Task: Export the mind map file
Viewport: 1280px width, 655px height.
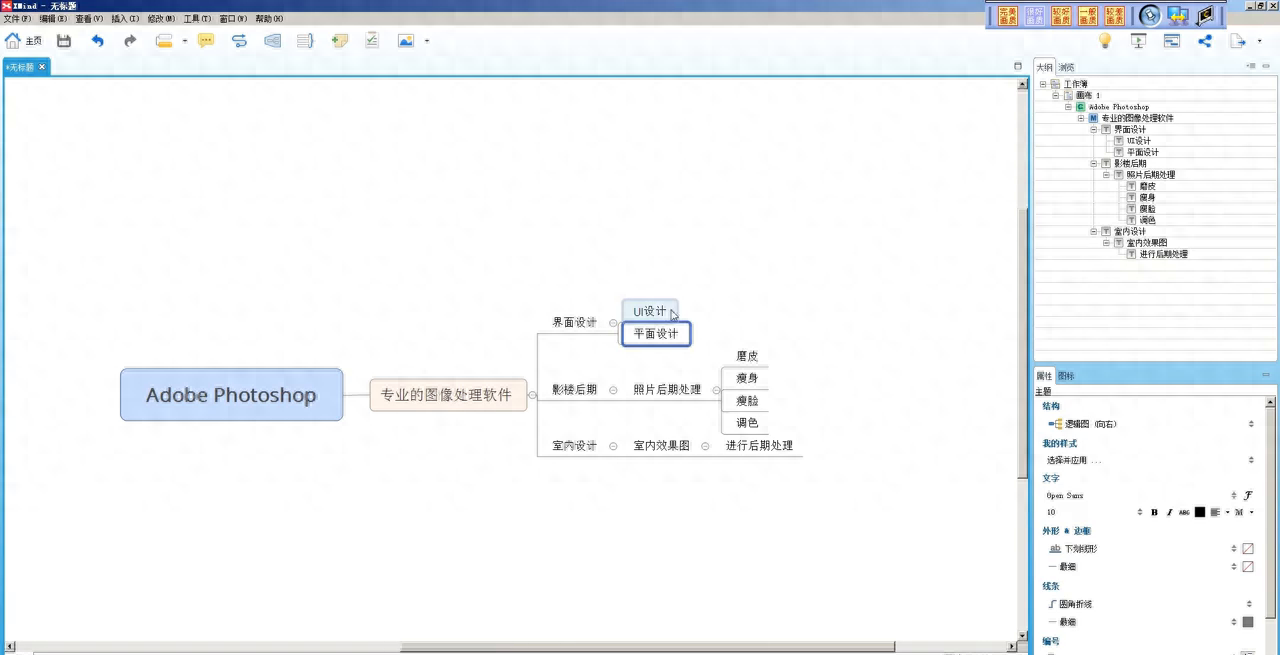Action: [1238, 41]
